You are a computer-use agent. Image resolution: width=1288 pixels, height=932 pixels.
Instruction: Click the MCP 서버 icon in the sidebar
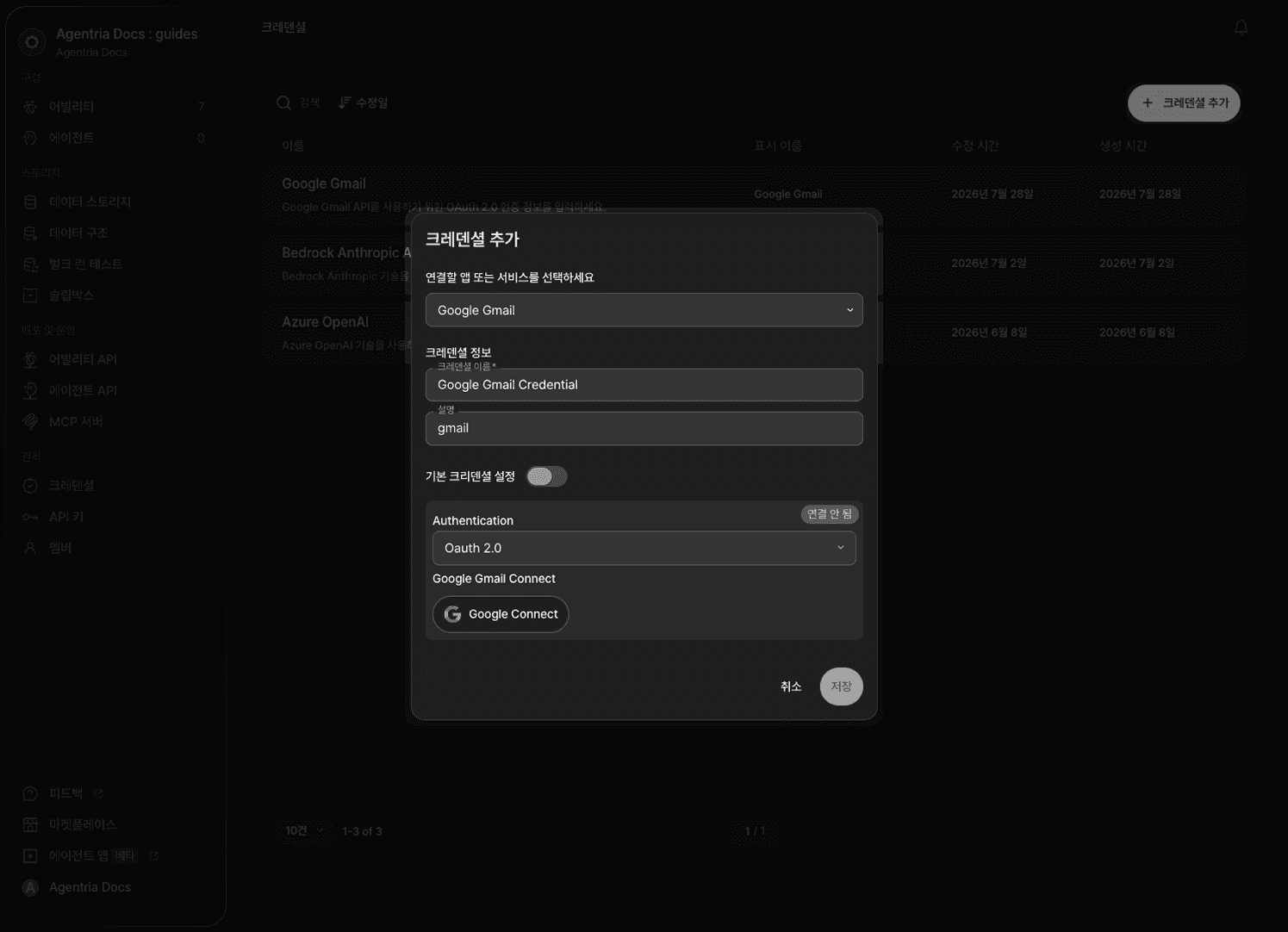point(31,421)
